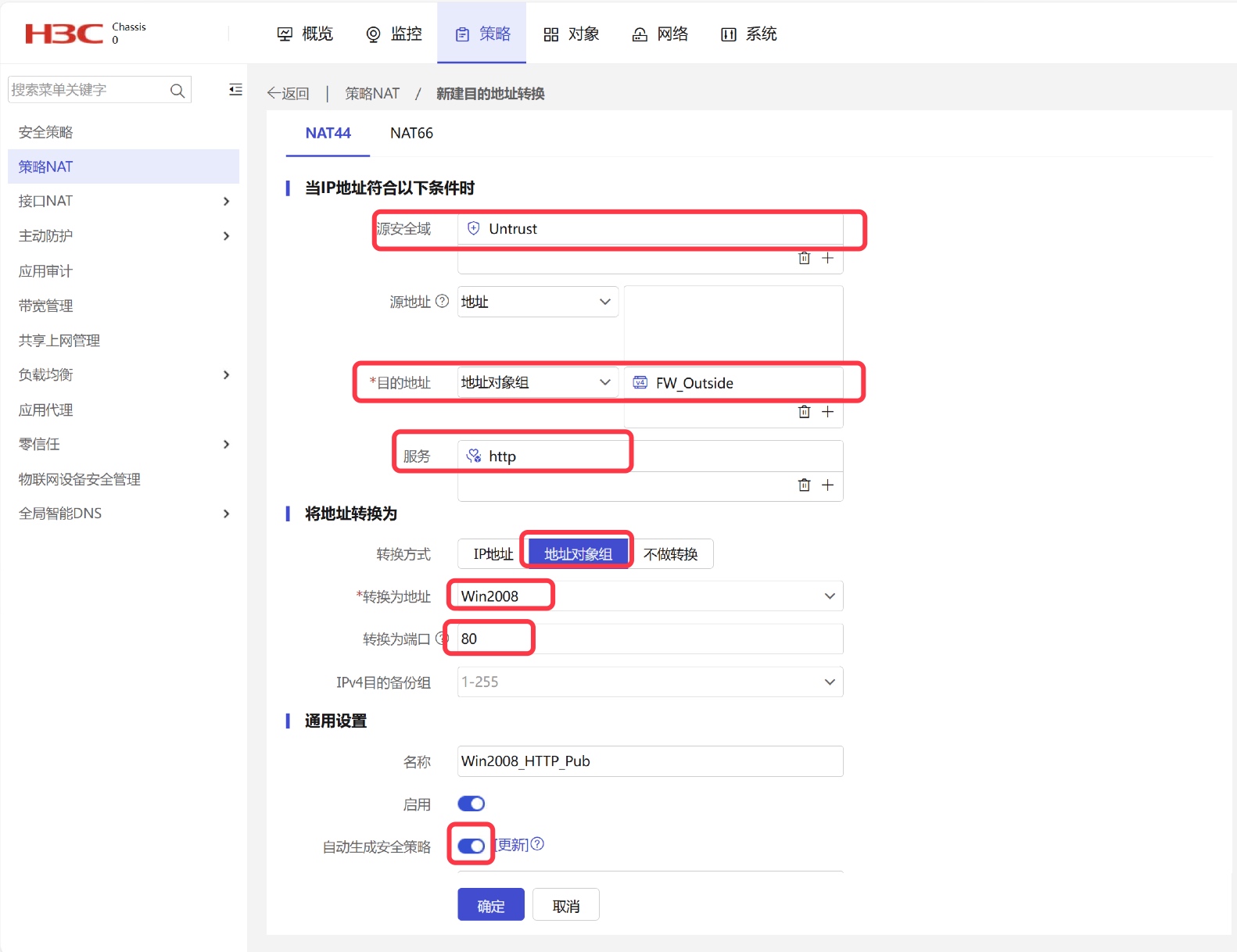Select IP地址 conversion mode
1237x952 pixels.
point(493,554)
